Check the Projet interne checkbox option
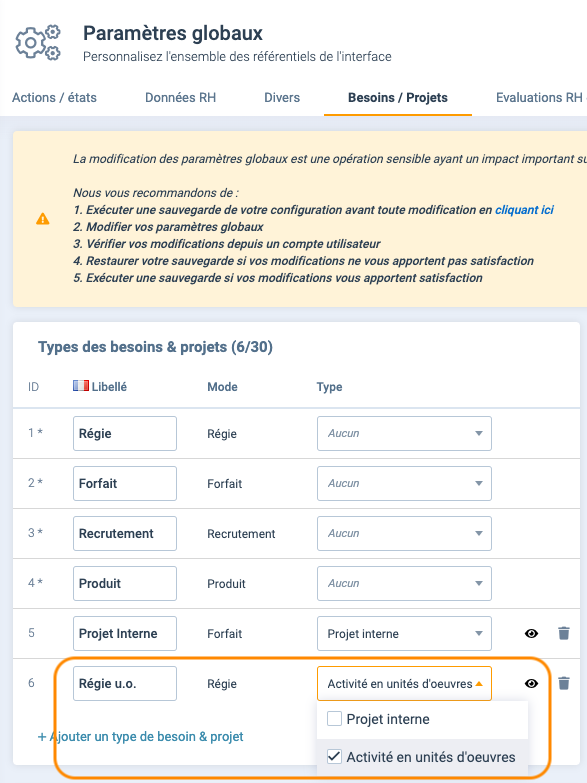587x783 pixels. click(x=334, y=719)
